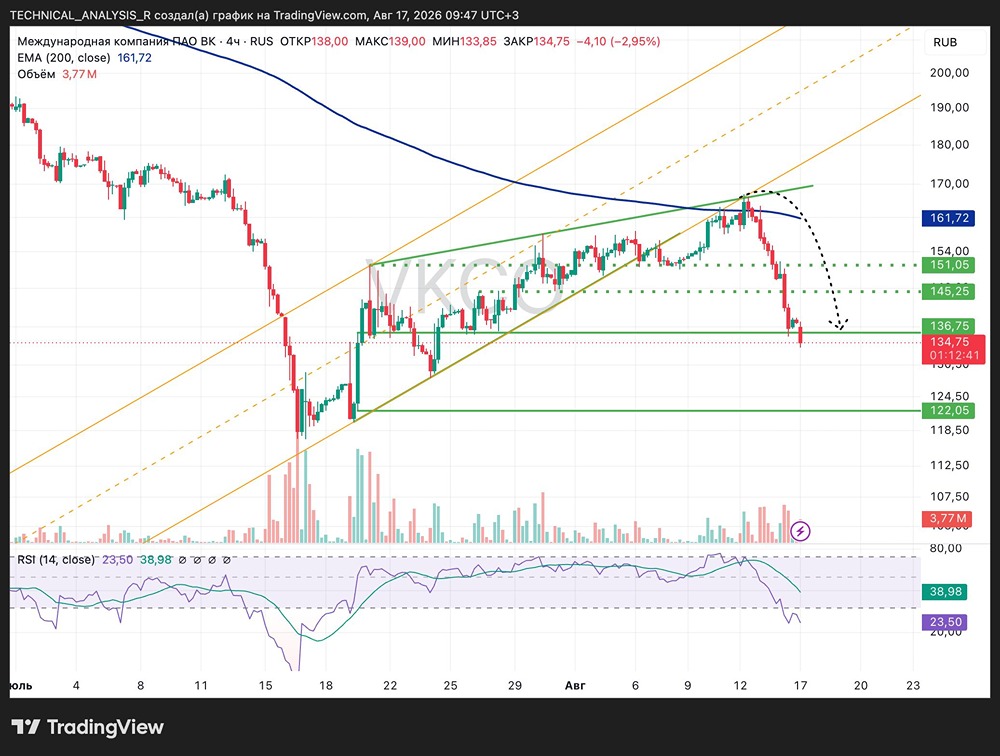
Task: Click the EMA (200, close) indicator legend
Action: (x=64, y=58)
